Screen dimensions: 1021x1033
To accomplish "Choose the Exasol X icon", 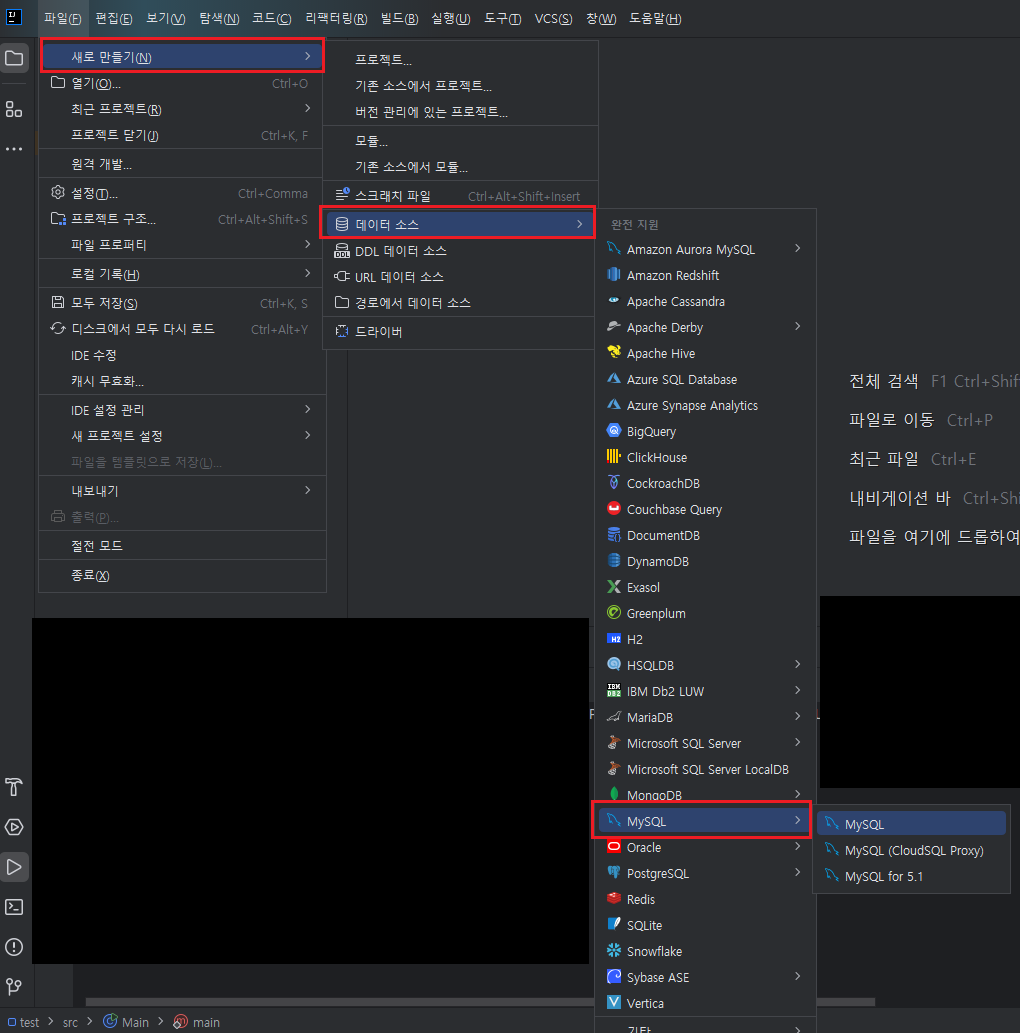I will [614, 586].
